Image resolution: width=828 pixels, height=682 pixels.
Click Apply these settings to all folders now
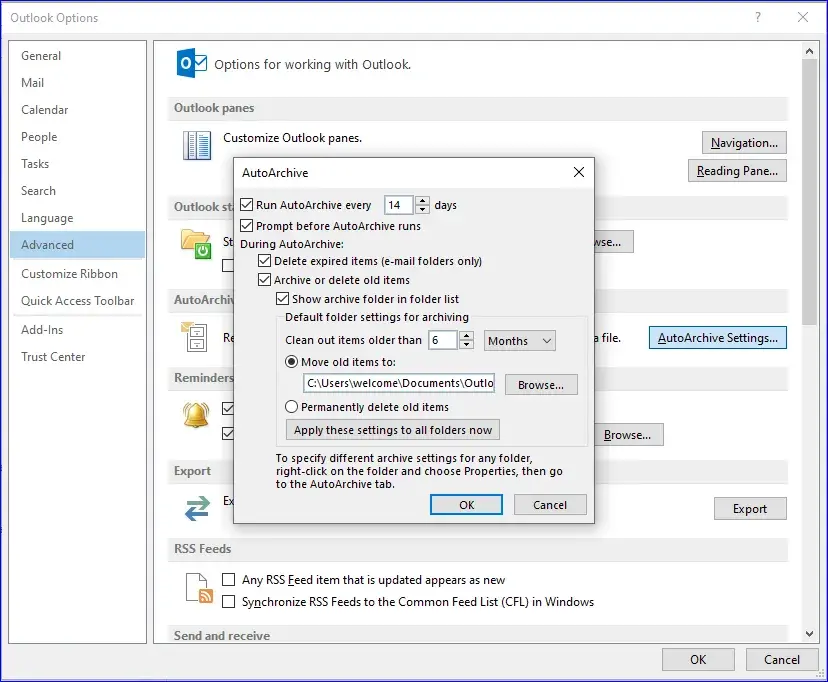coord(393,430)
